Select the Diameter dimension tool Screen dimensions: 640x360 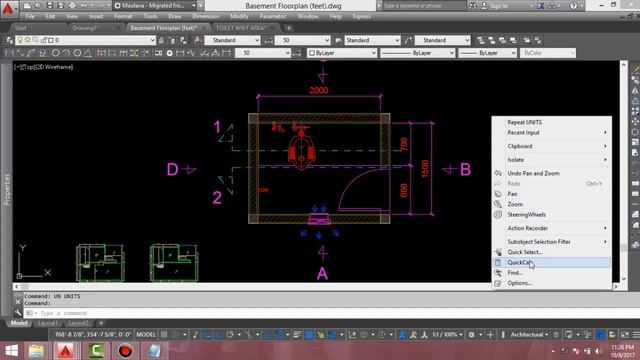[x=77, y=53]
